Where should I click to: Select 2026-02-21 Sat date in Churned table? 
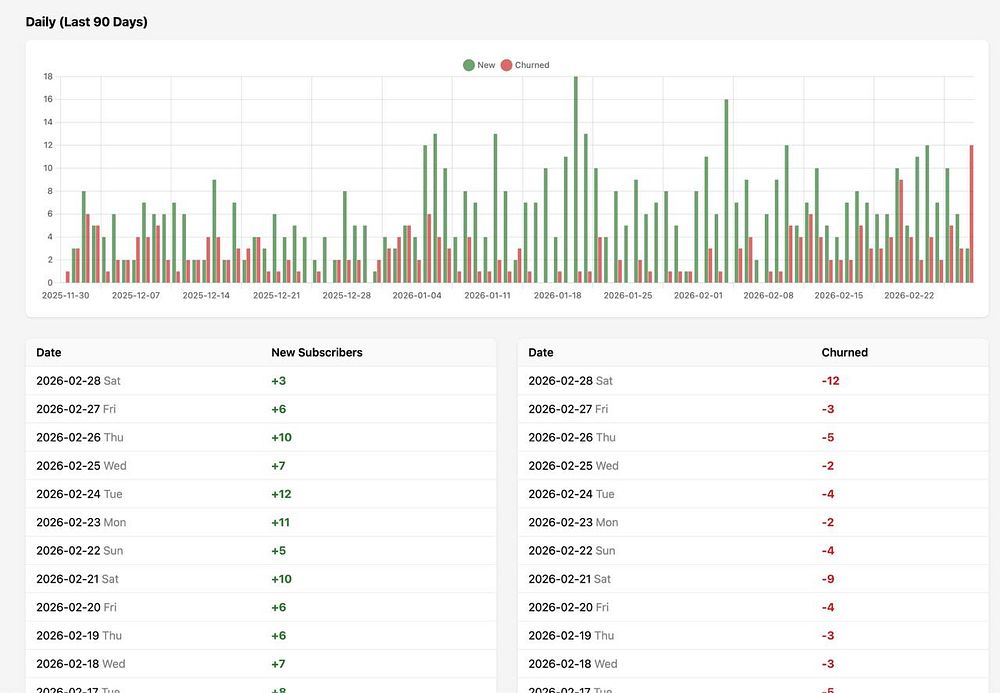tap(570, 579)
